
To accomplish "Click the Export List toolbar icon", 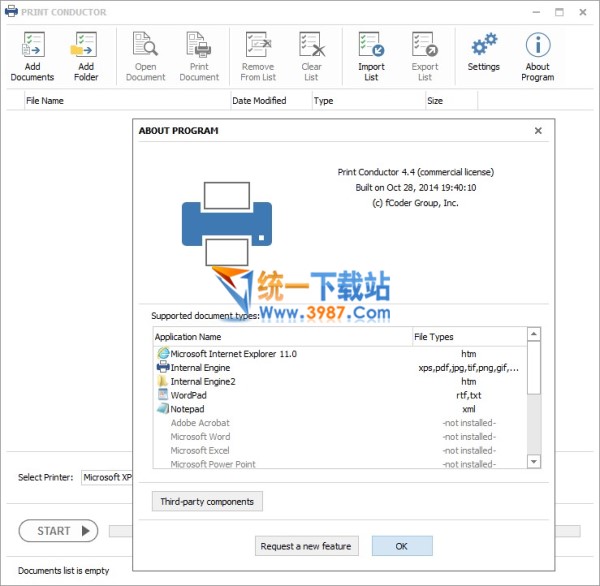I will pos(425,44).
